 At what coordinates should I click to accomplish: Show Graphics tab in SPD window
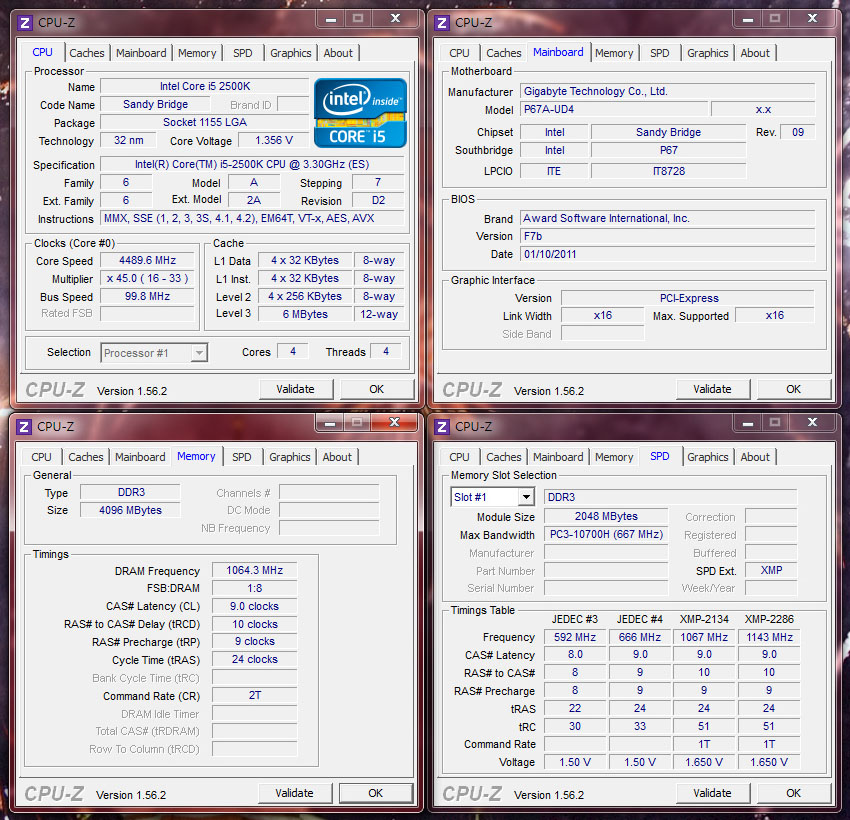707,457
